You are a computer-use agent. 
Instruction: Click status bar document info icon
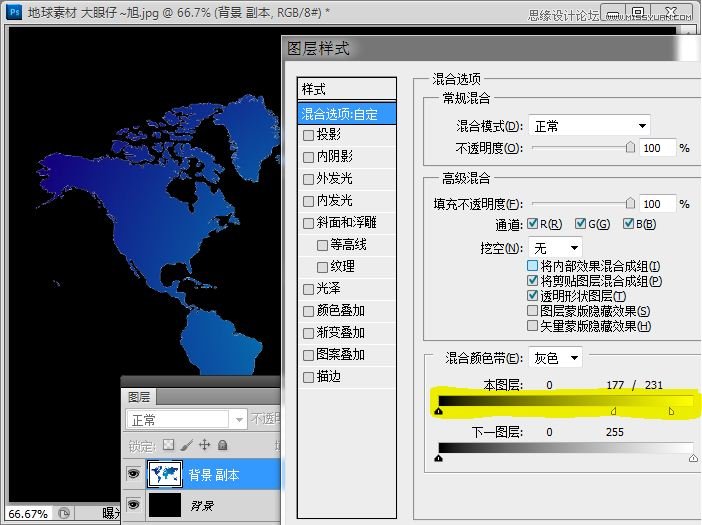click(x=63, y=513)
